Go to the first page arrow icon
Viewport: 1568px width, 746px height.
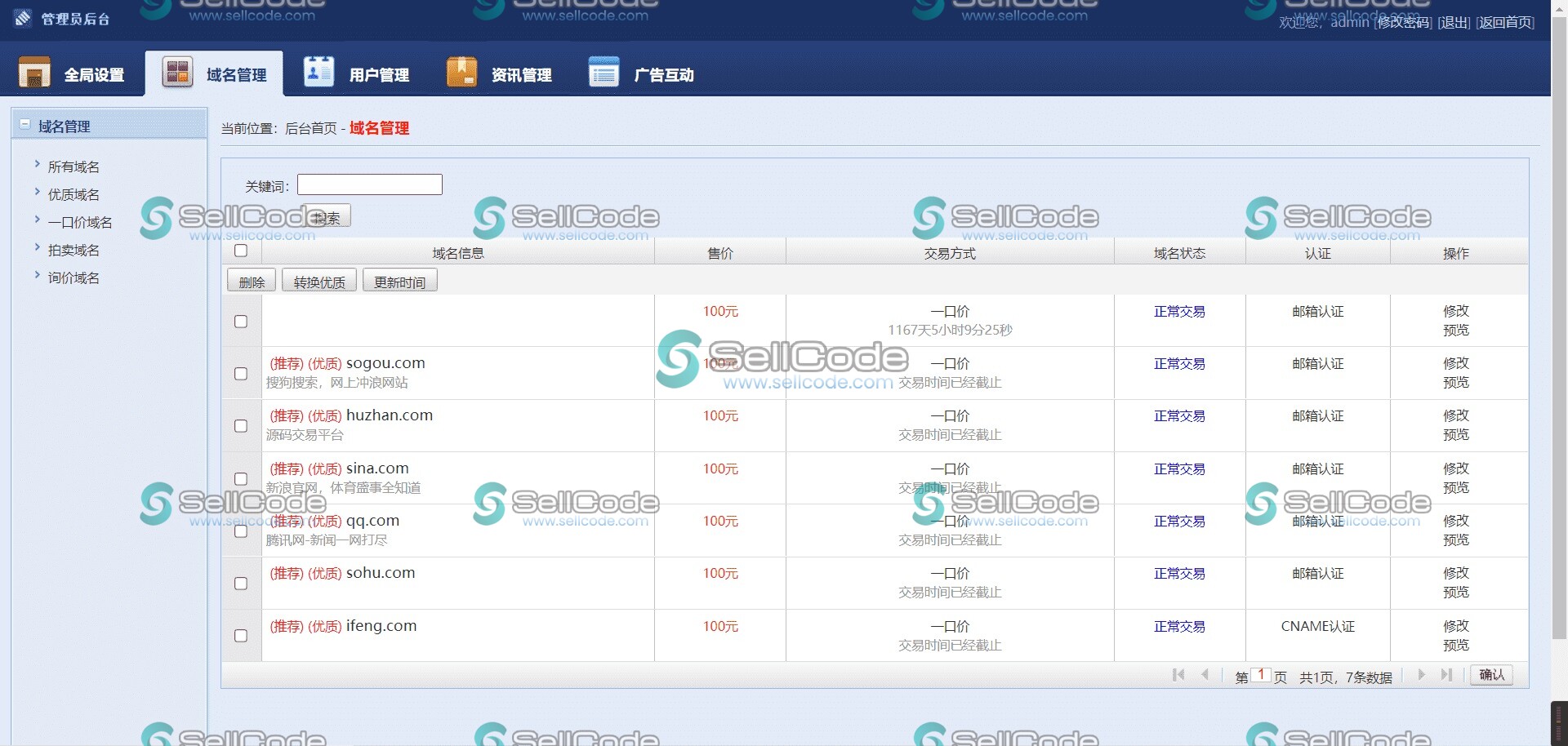click(1178, 675)
